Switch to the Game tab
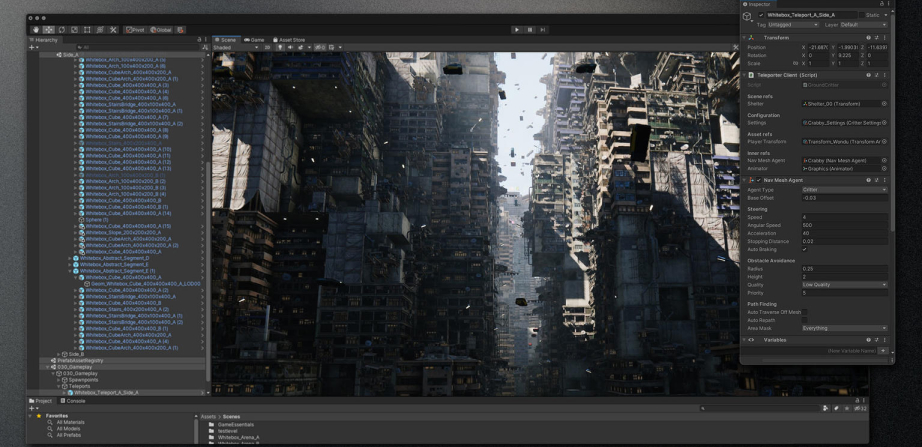Screen dimensions: 922x447 (254, 40)
